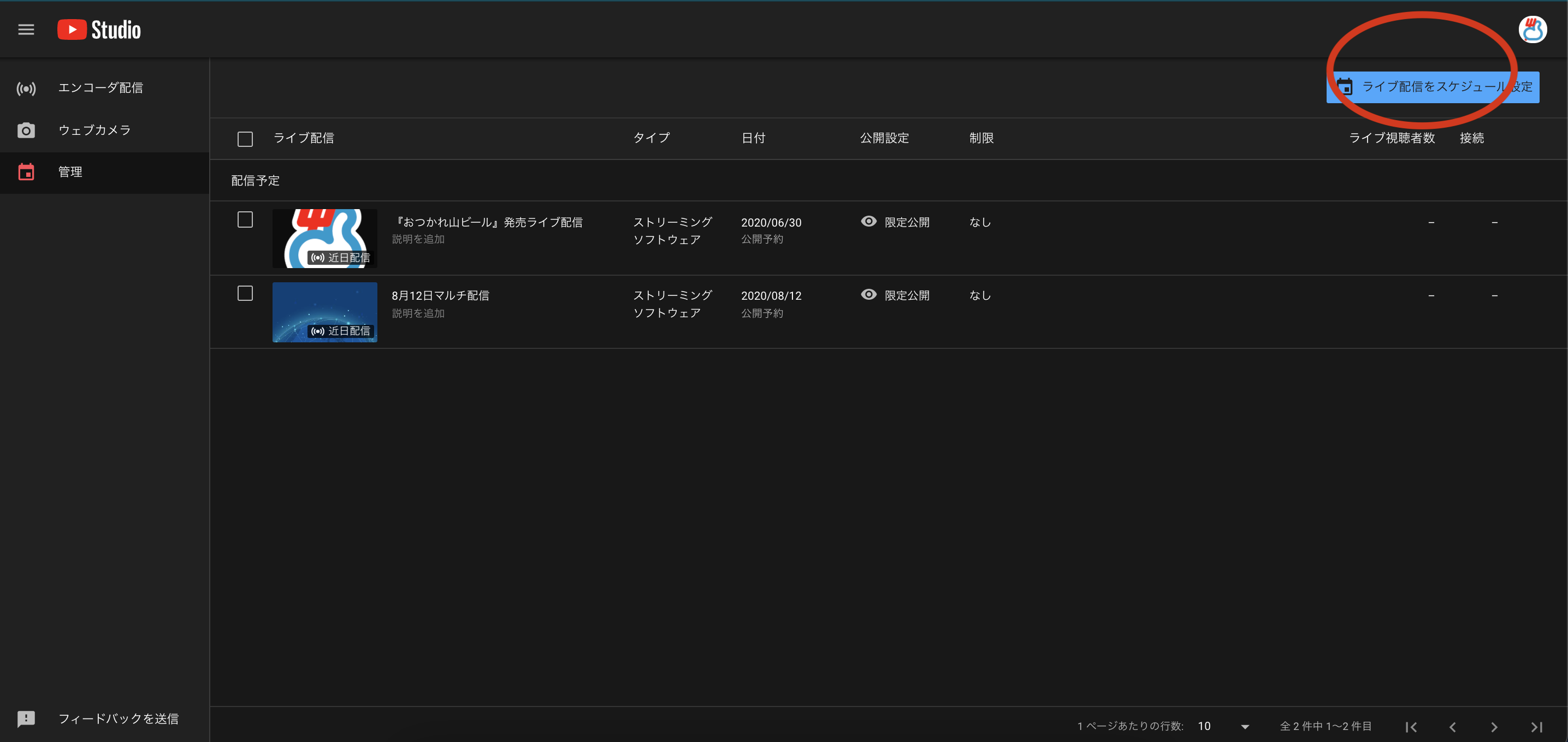Jump to the last page with pagination arrow
This screenshot has width=1568, height=742.
click(1536, 726)
